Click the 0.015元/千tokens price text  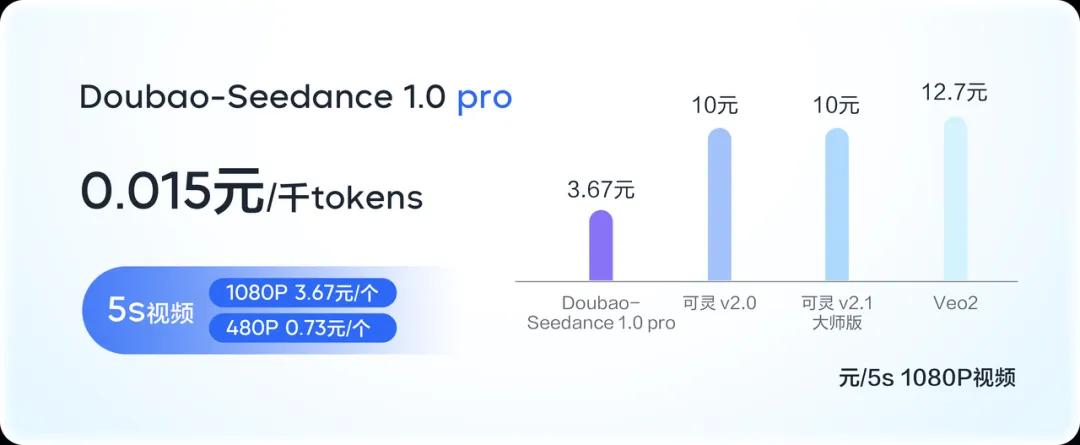click(x=251, y=192)
